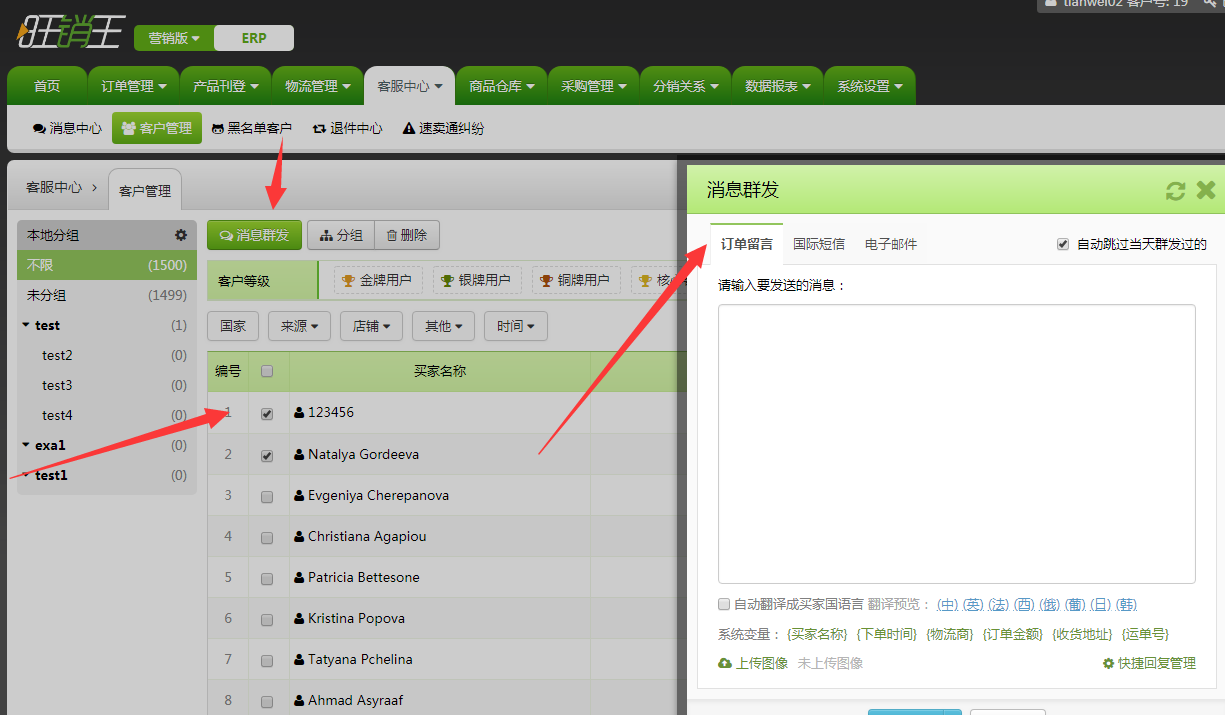Switch to the 国际短信 tab
The height and width of the screenshot is (715, 1225).
[818, 244]
